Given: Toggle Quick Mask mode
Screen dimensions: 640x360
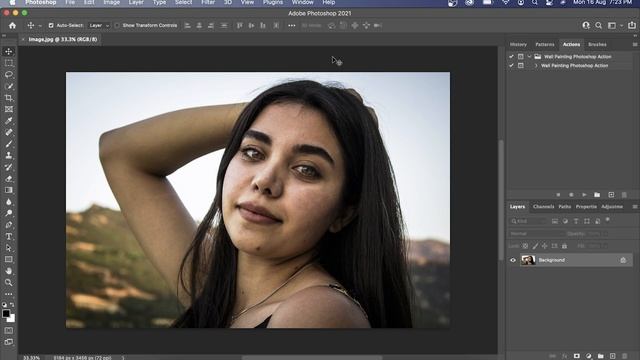Looking at the screenshot, I should (9, 330).
